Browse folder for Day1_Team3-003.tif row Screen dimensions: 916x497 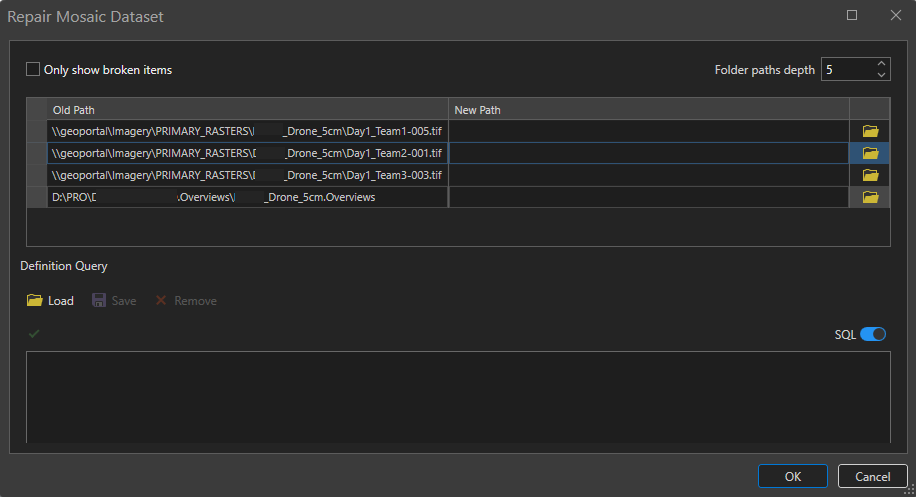coord(870,175)
